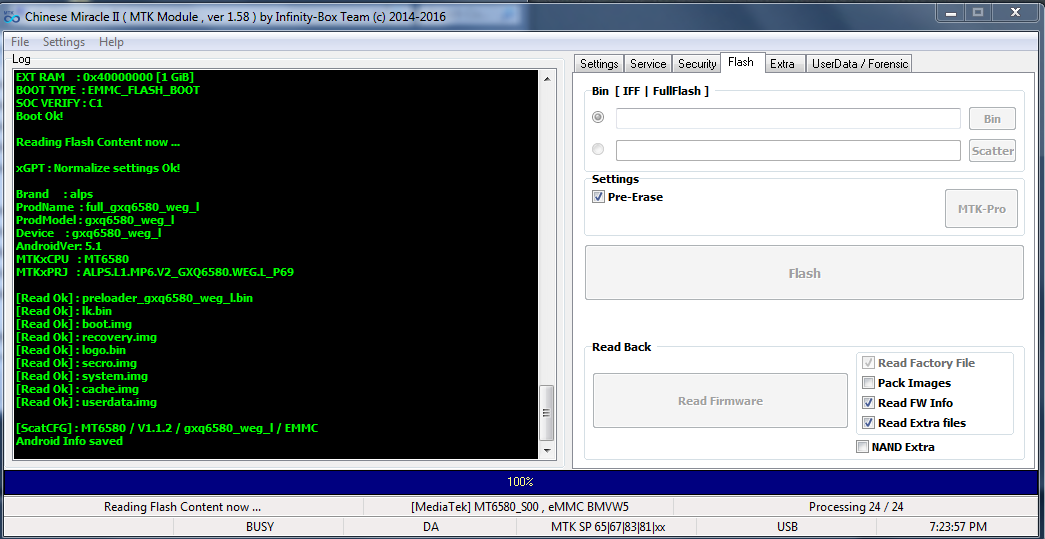The width and height of the screenshot is (1045, 539).
Task: Click the Scatter browse button
Action: (x=992, y=151)
